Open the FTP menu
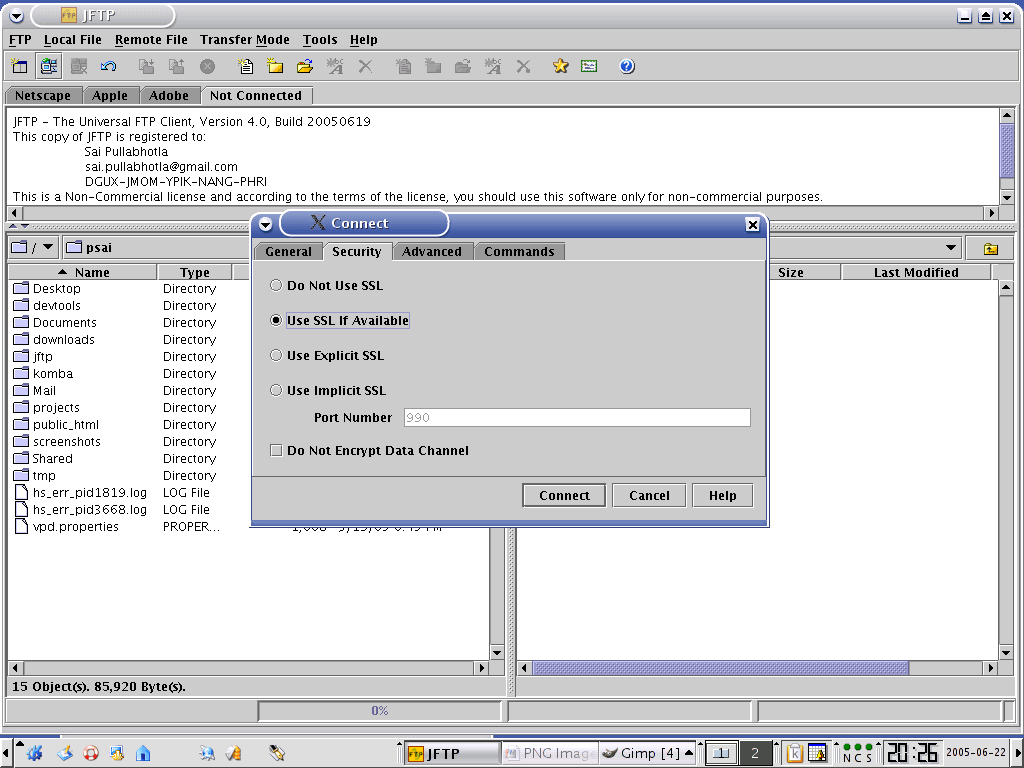This screenshot has height=768, width=1024. pos(20,40)
